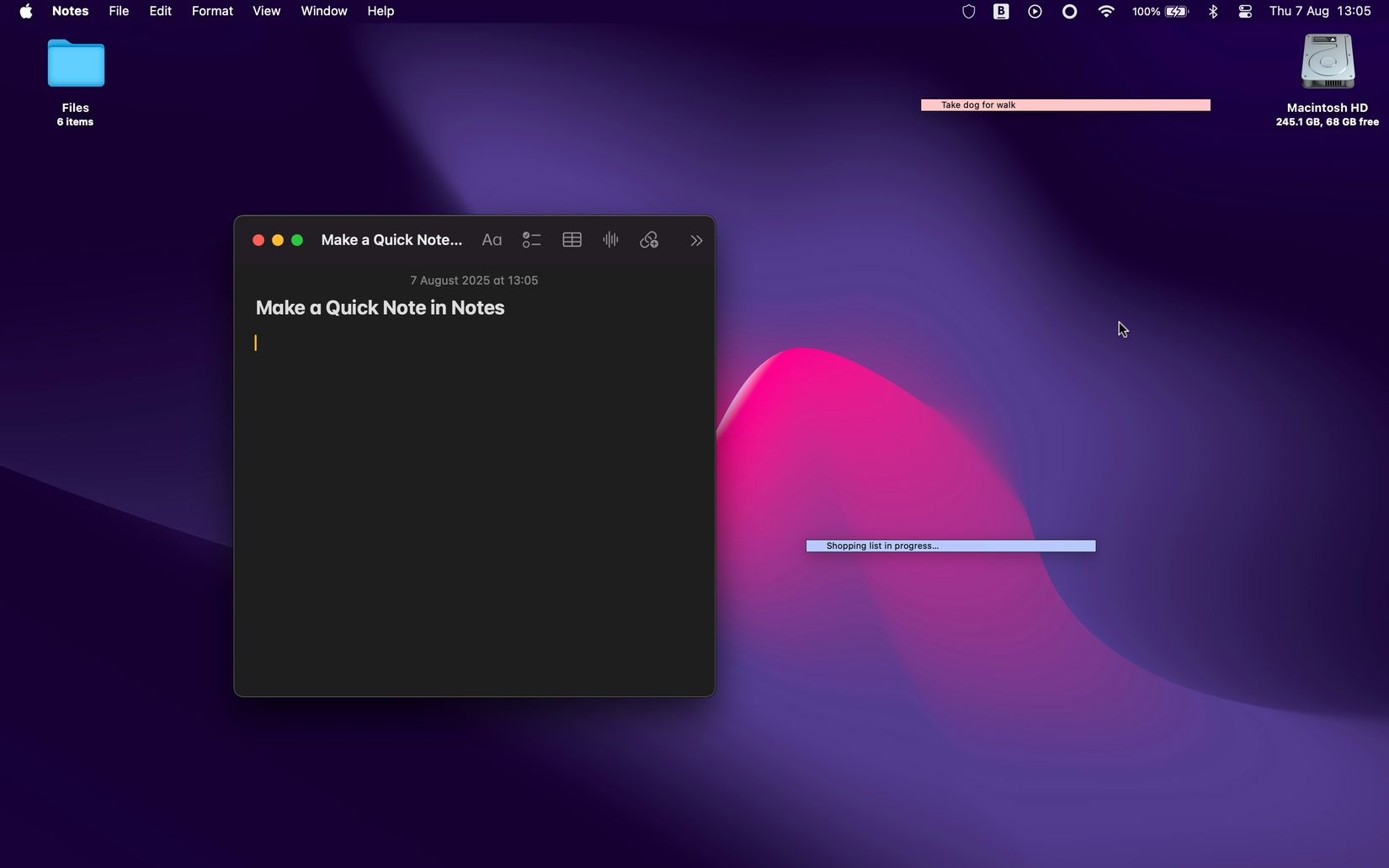
Task: Click the pink Take dog for walk sticky
Action: tap(1065, 105)
